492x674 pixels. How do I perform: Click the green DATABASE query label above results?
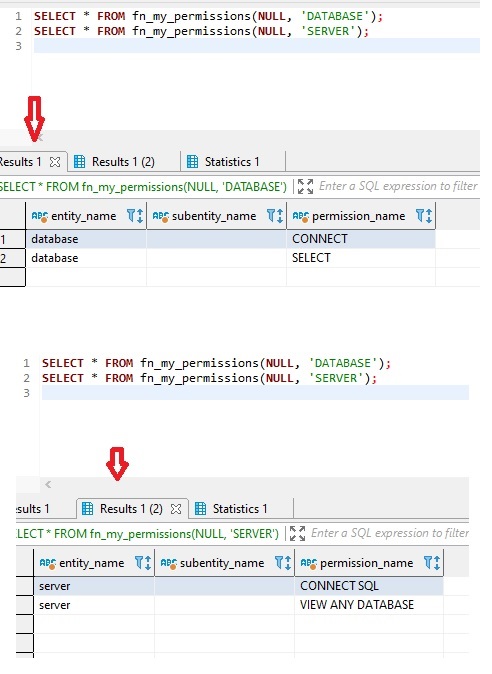pyautogui.click(x=143, y=187)
